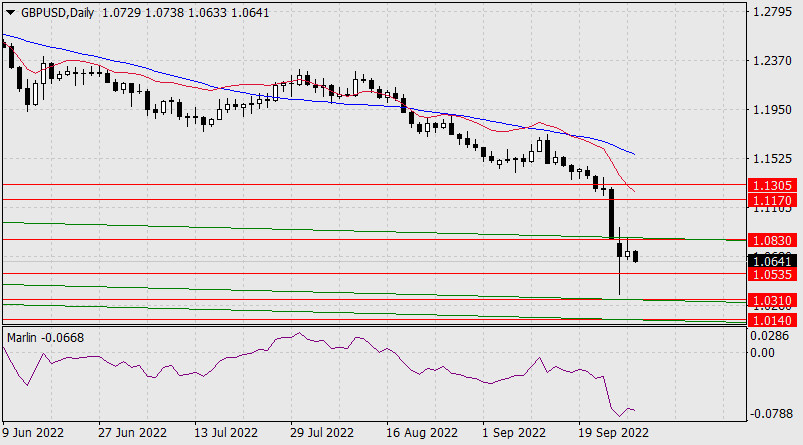Click the 1.0310 red price level label
The image size is (803, 445).
(x=772, y=301)
